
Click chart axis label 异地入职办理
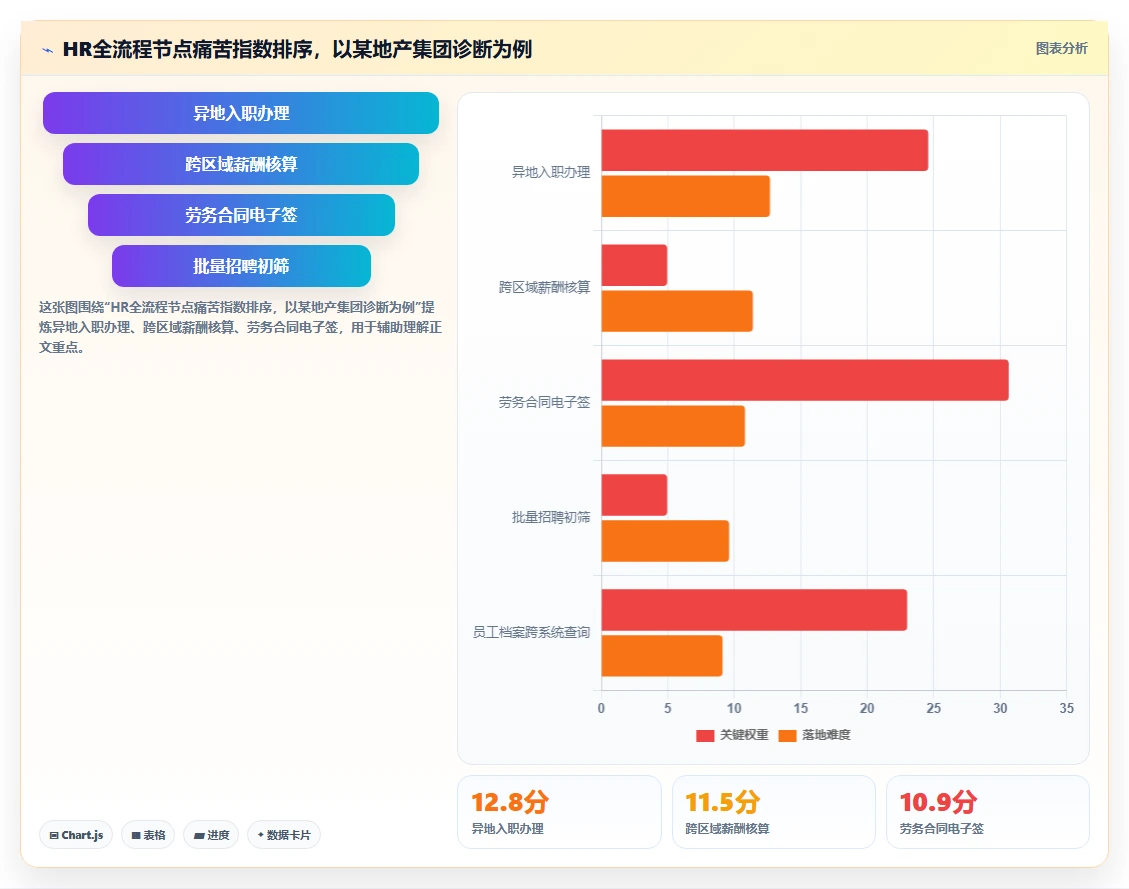(x=551, y=172)
